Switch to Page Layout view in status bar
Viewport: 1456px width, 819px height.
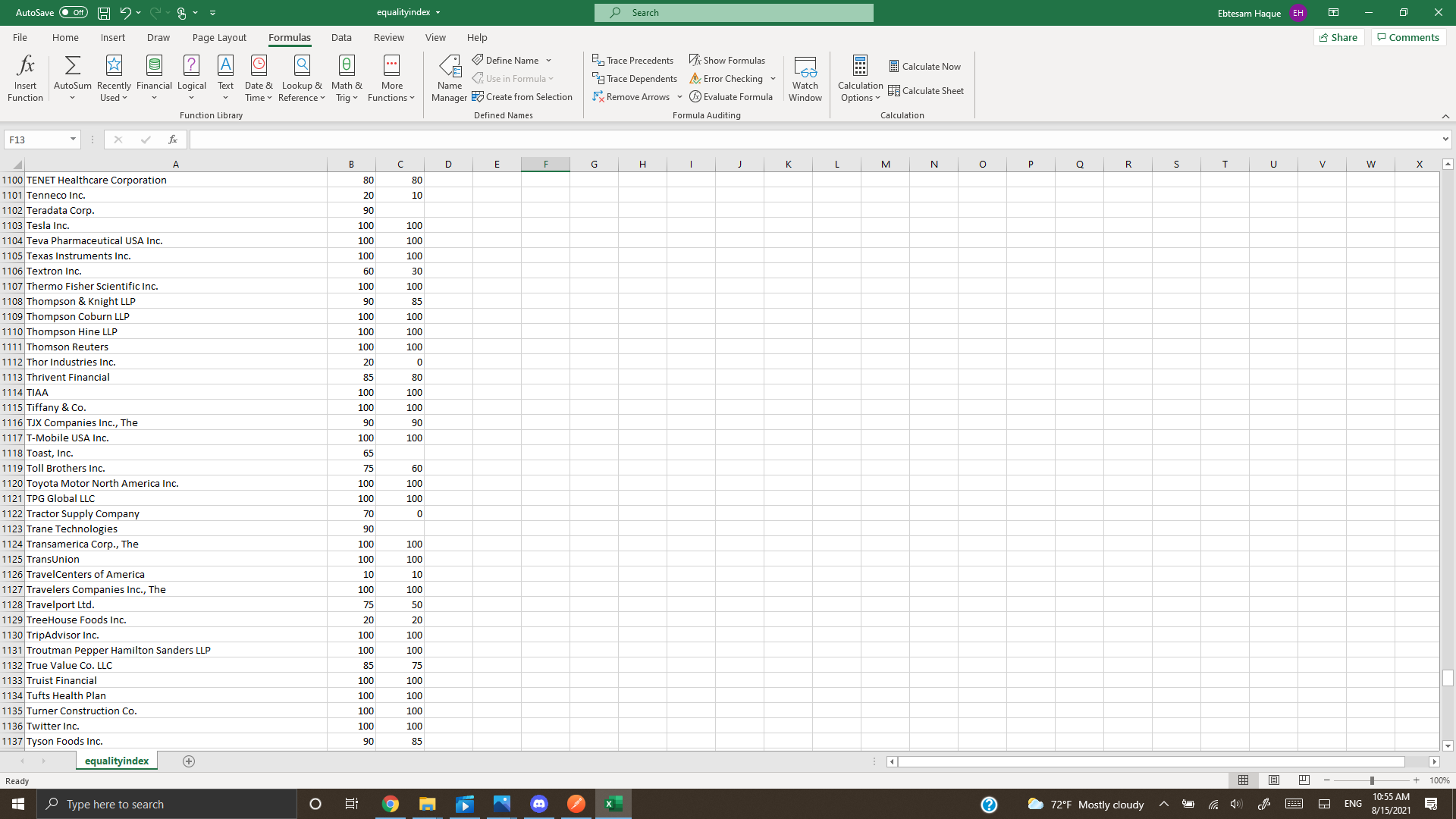[1274, 780]
